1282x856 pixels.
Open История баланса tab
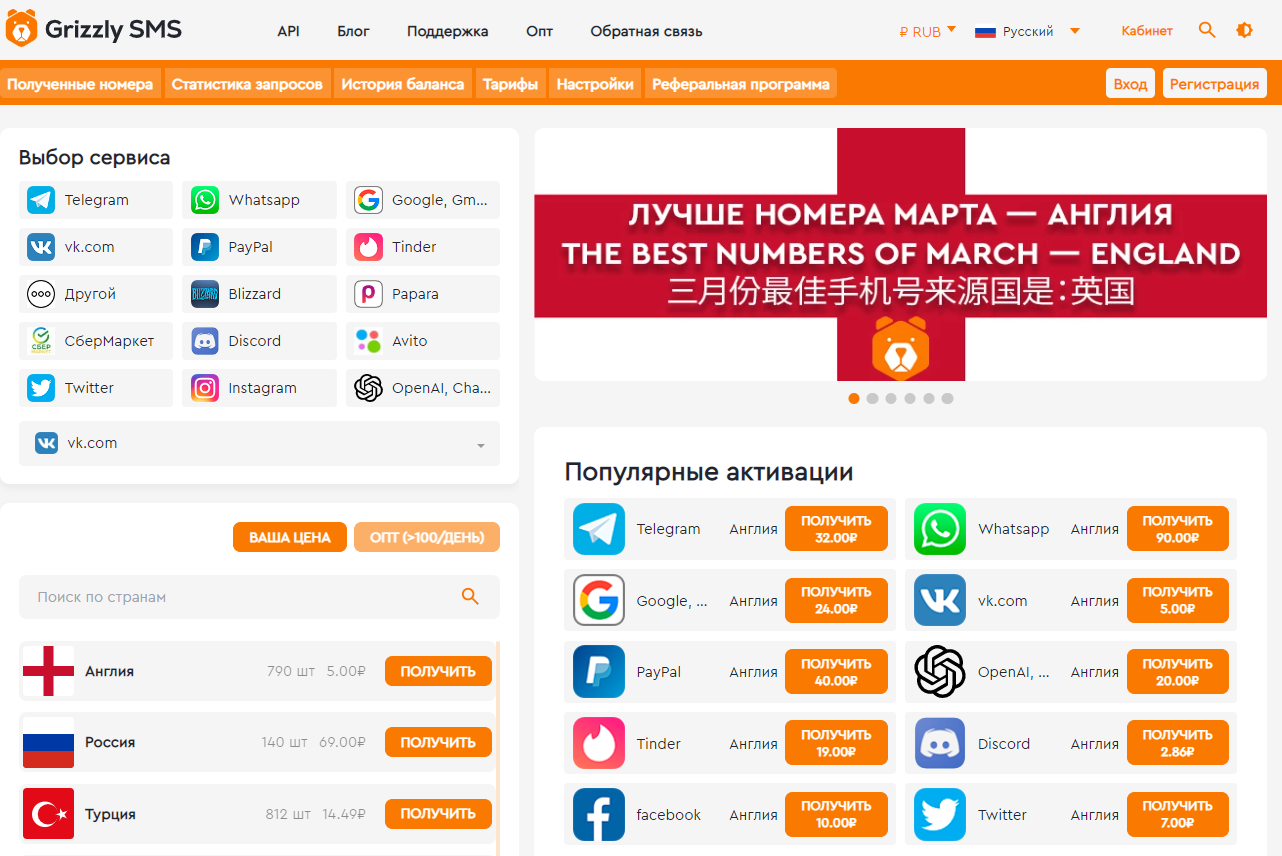tap(403, 84)
